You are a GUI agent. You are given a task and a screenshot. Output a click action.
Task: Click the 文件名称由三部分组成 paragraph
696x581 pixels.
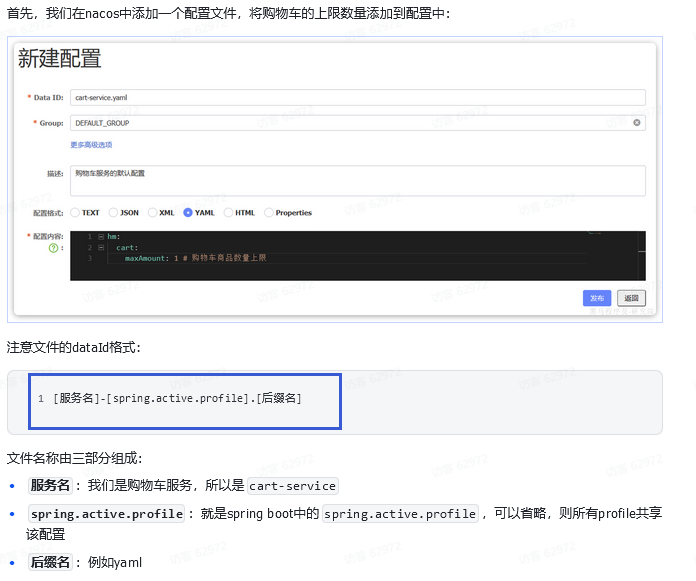[75, 458]
